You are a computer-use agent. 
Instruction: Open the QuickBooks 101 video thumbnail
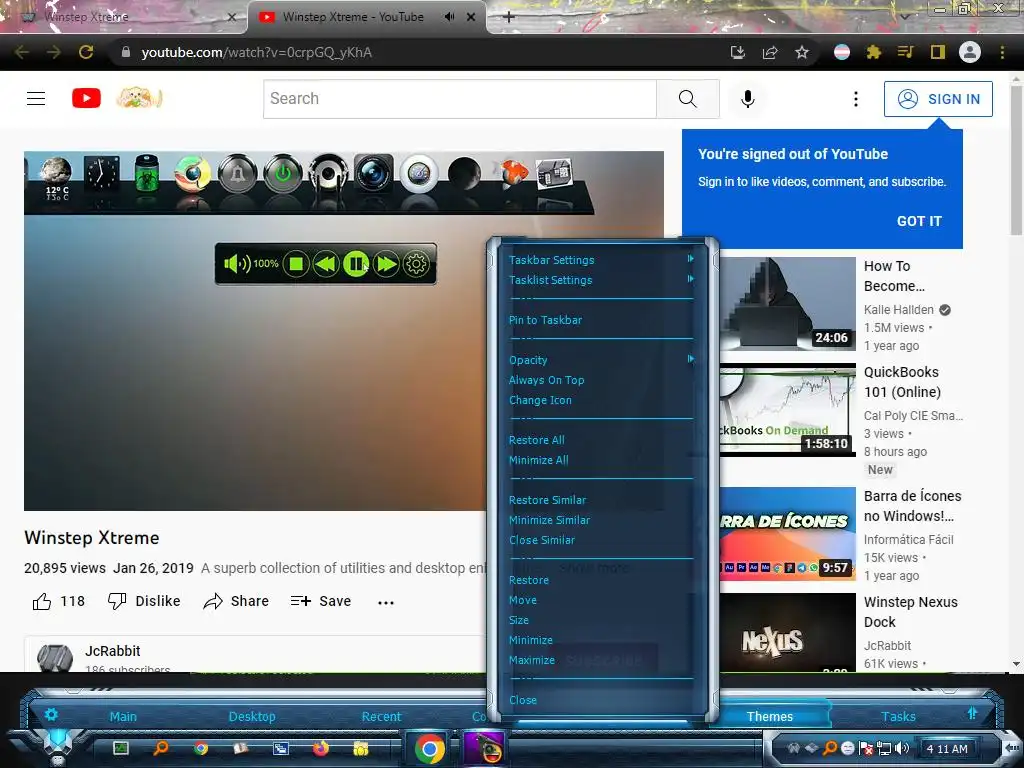pyautogui.click(x=788, y=409)
